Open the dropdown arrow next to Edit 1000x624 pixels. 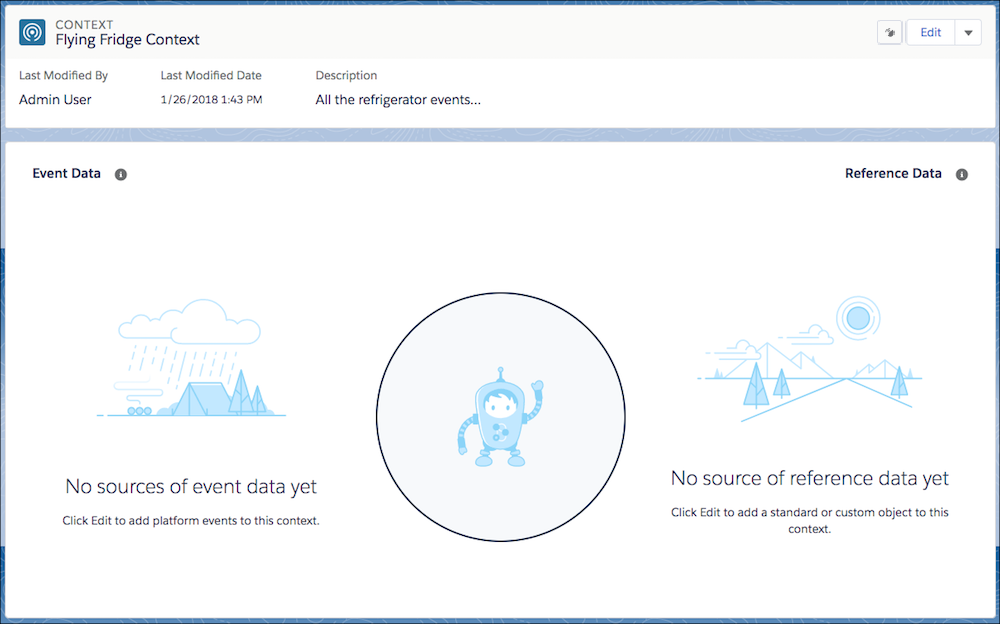point(968,33)
